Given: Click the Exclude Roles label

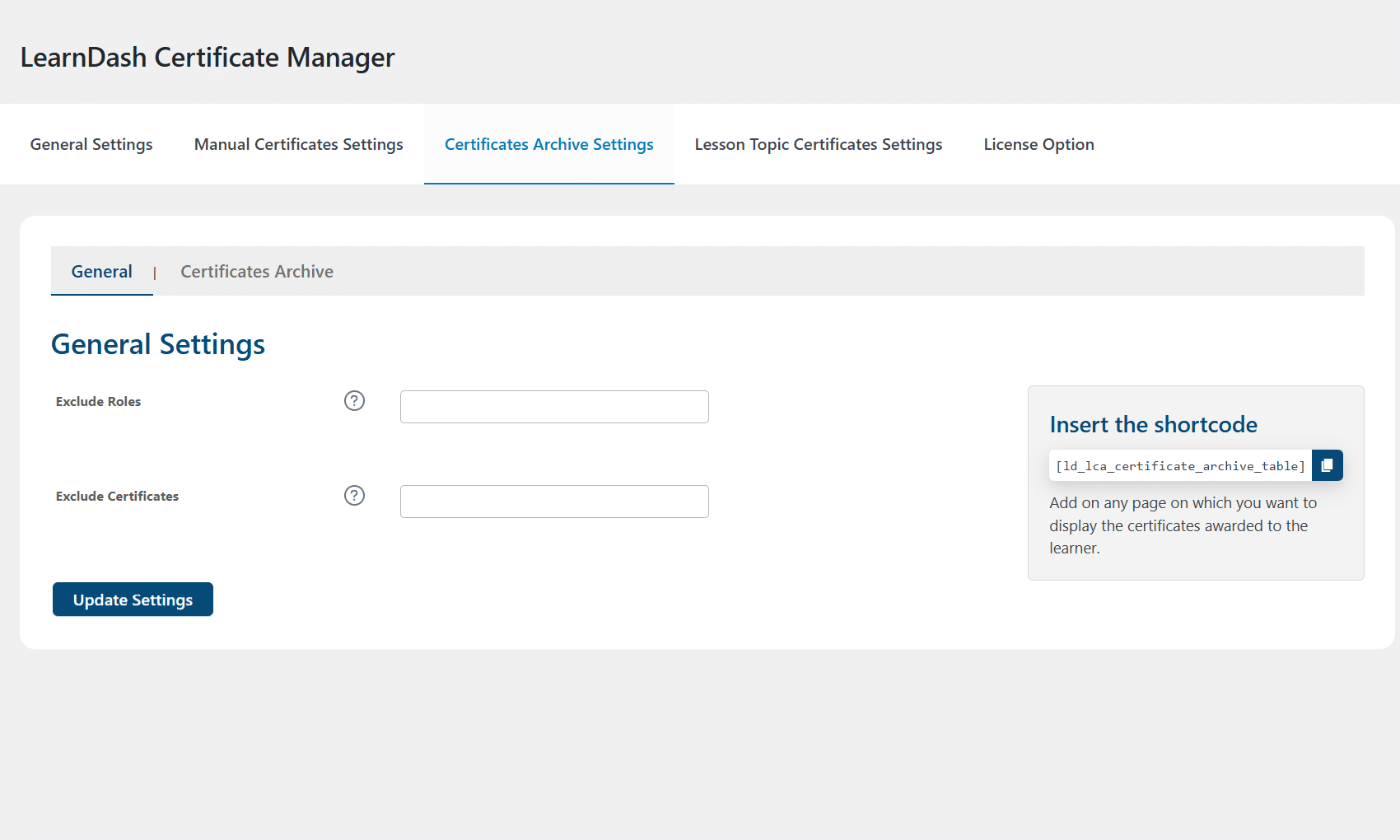Looking at the screenshot, I should 98,401.
